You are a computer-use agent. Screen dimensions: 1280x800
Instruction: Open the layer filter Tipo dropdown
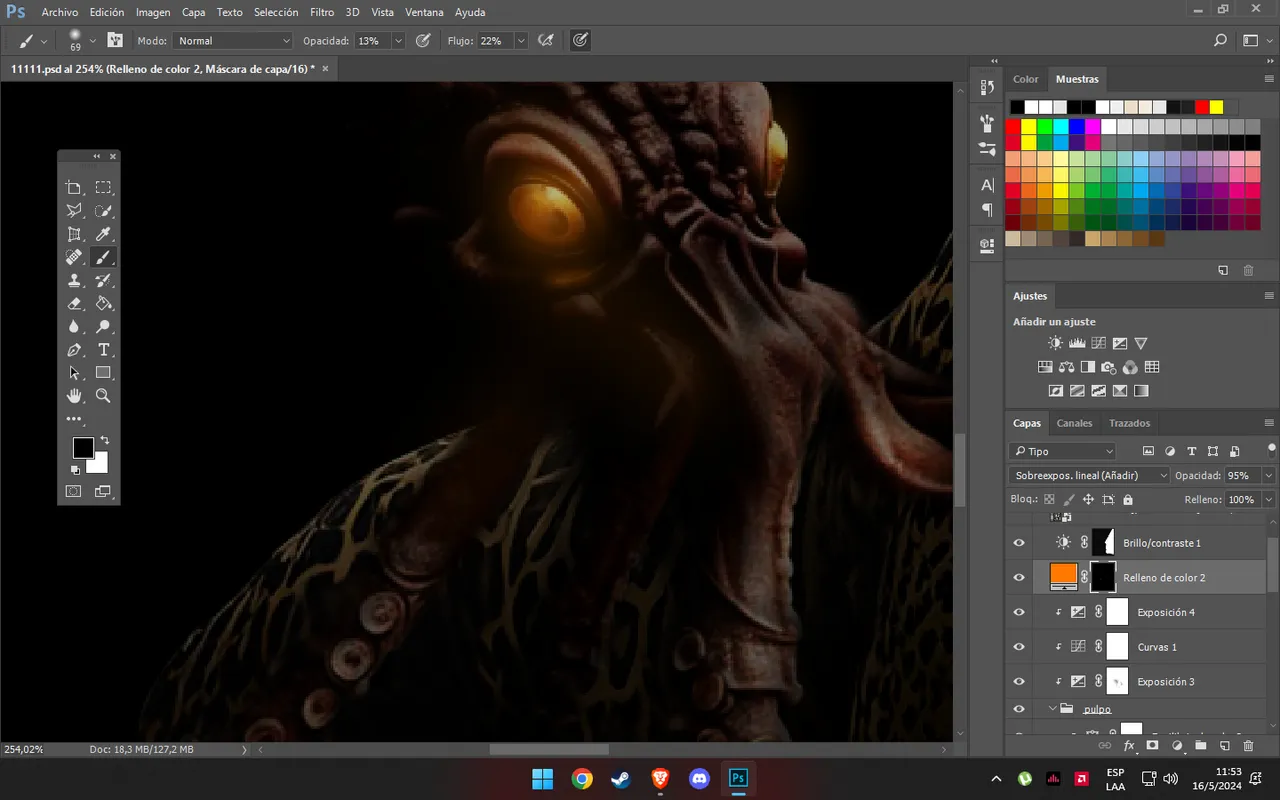point(1062,451)
